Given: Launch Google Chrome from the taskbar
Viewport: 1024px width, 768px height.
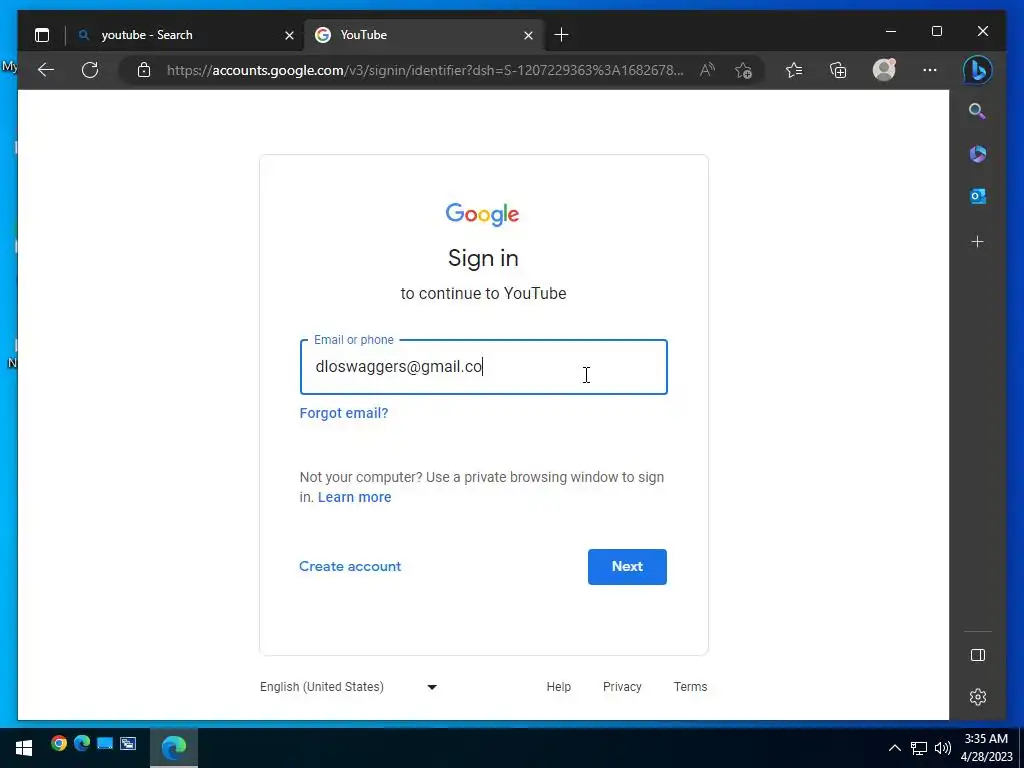Looking at the screenshot, I should [x=59, y=743].
